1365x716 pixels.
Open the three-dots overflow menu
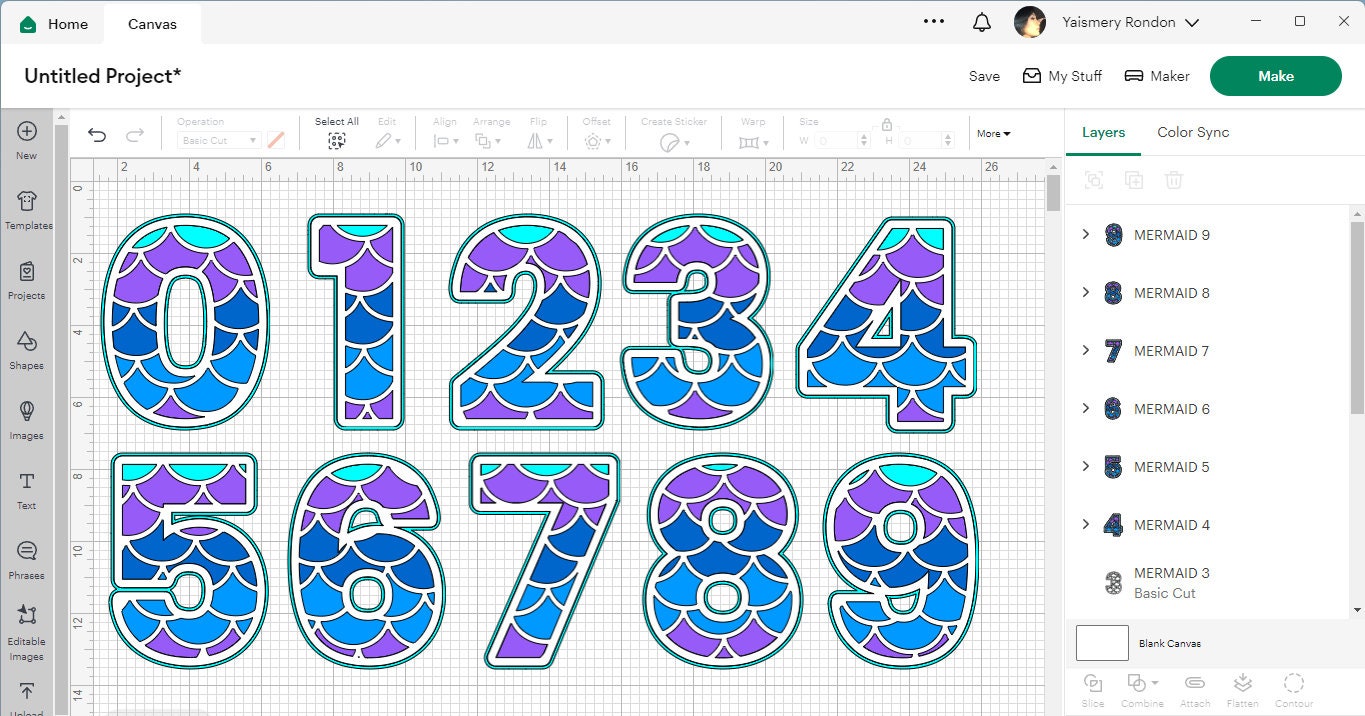pos(934,21)
